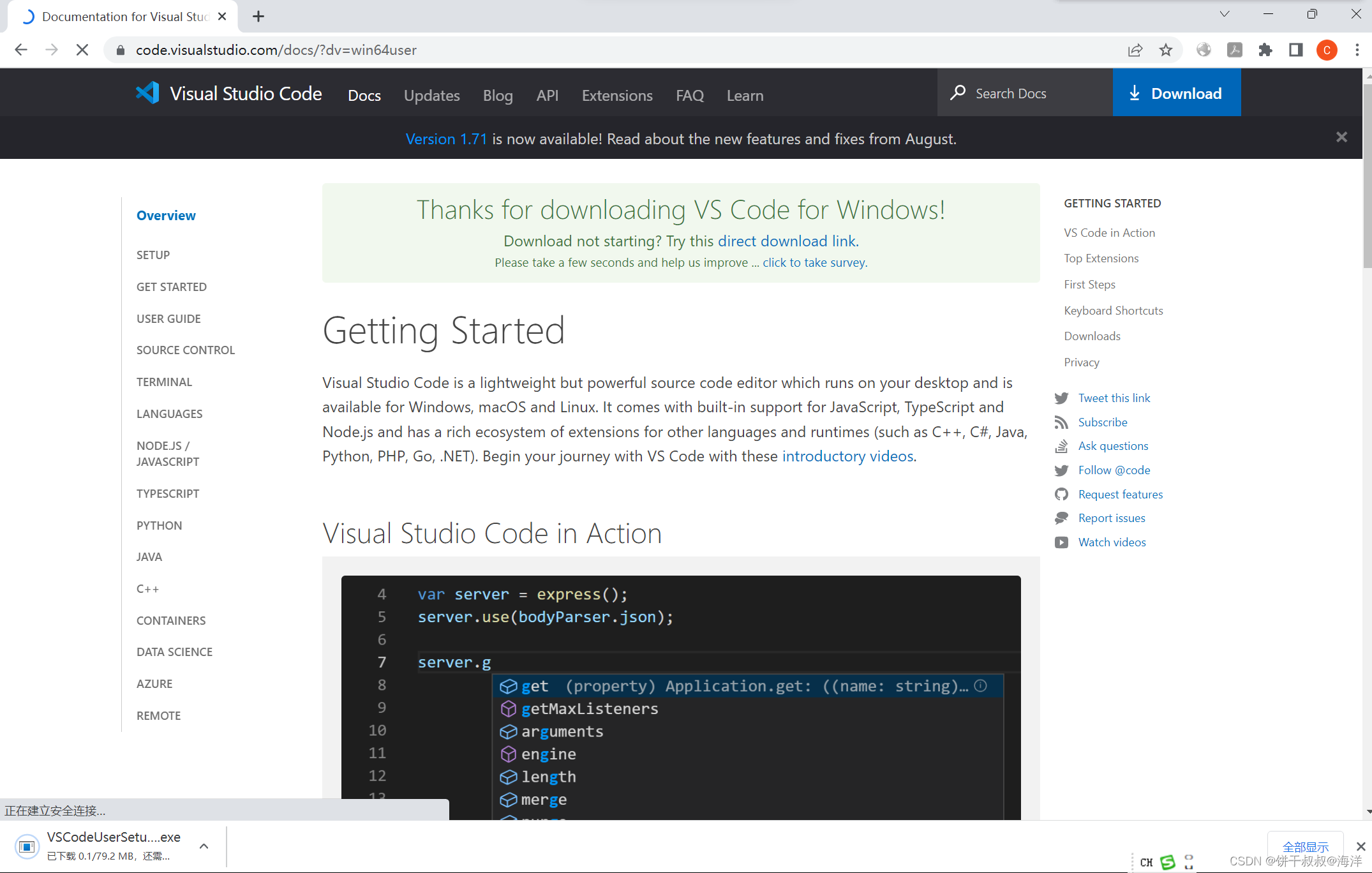
Task: Open the Chrome profile avatar
Action: 1327,50
